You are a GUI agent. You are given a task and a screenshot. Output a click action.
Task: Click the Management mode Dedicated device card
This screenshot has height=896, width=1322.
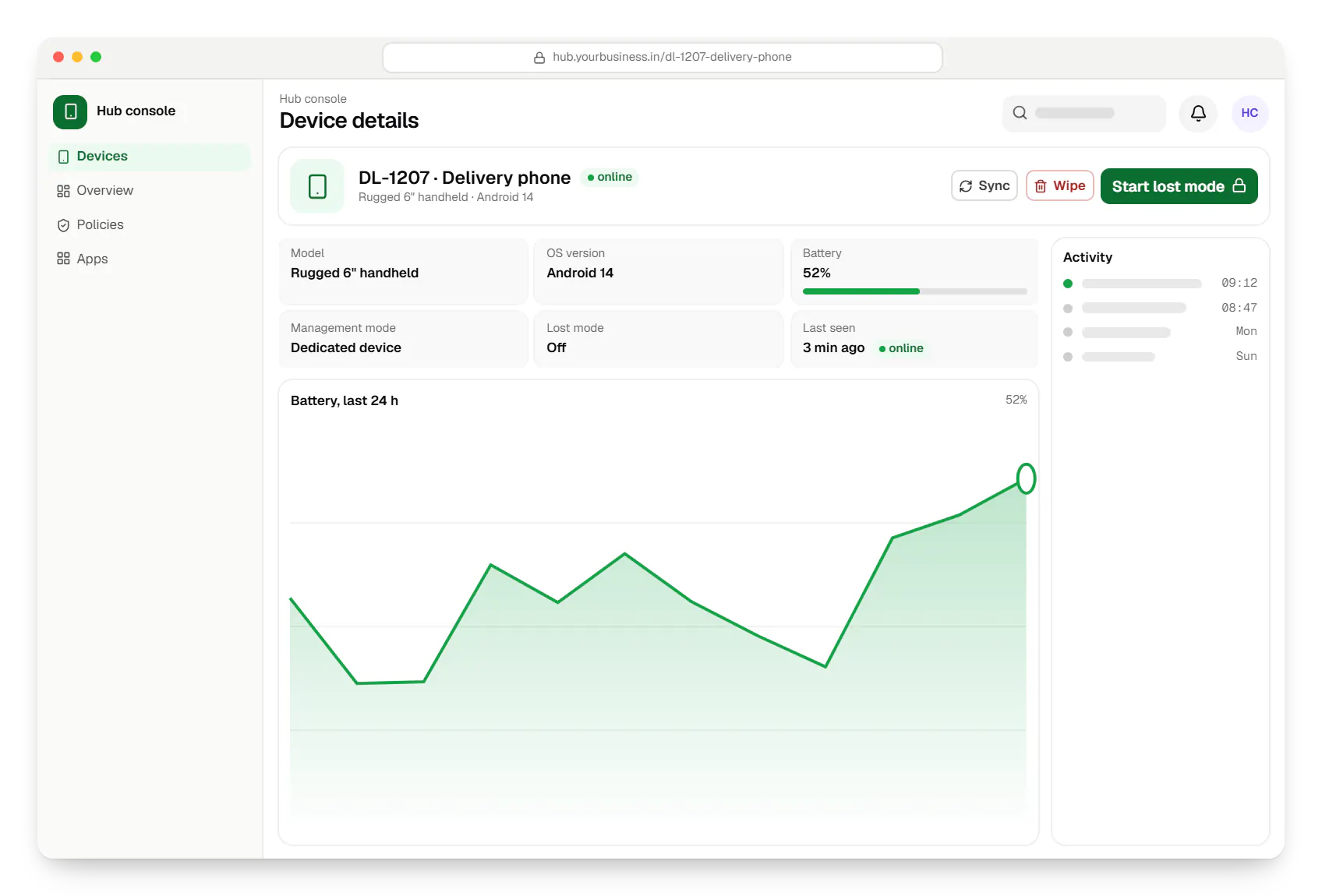(404, 339)
